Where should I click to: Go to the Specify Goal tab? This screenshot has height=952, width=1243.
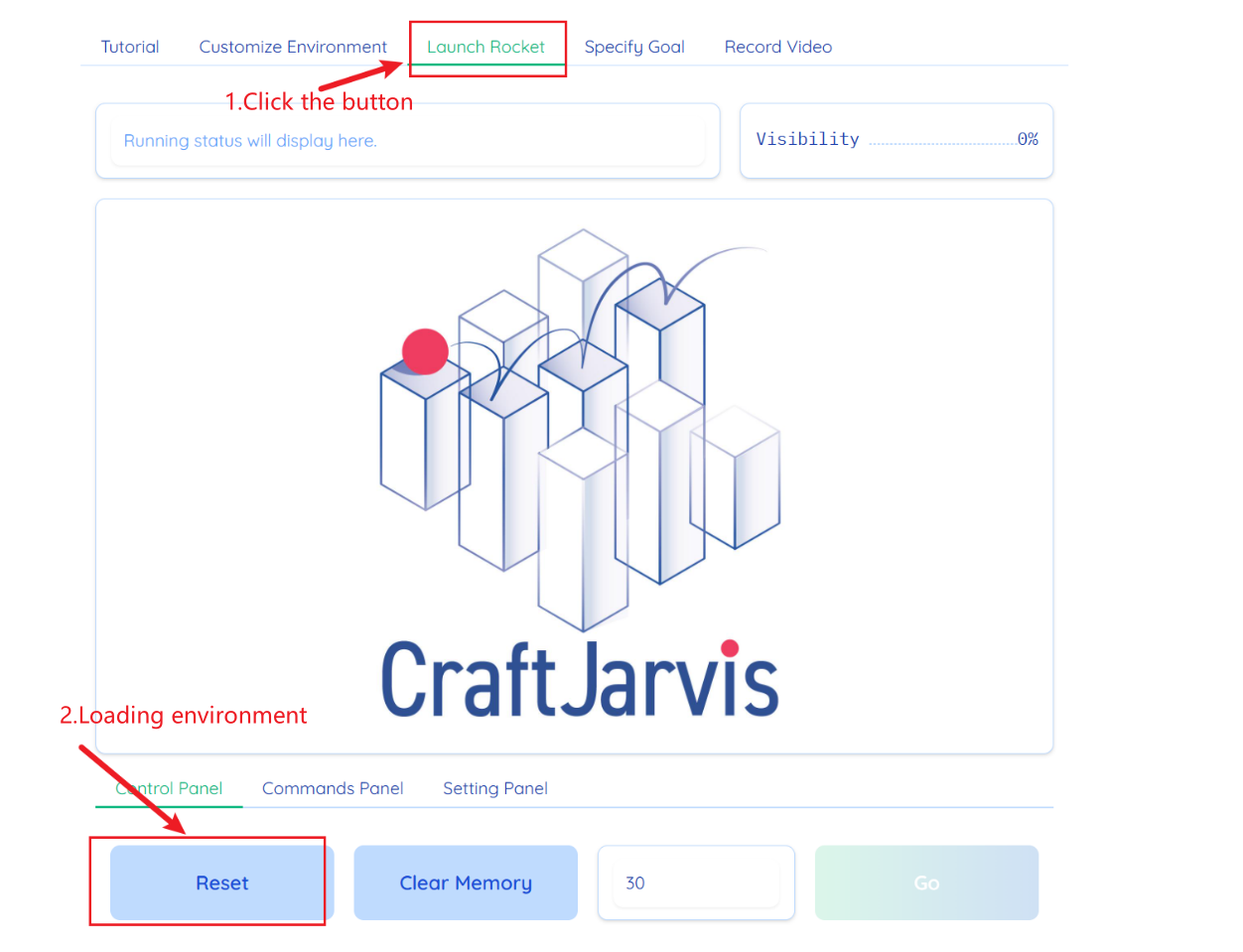(x=634, y=47)
